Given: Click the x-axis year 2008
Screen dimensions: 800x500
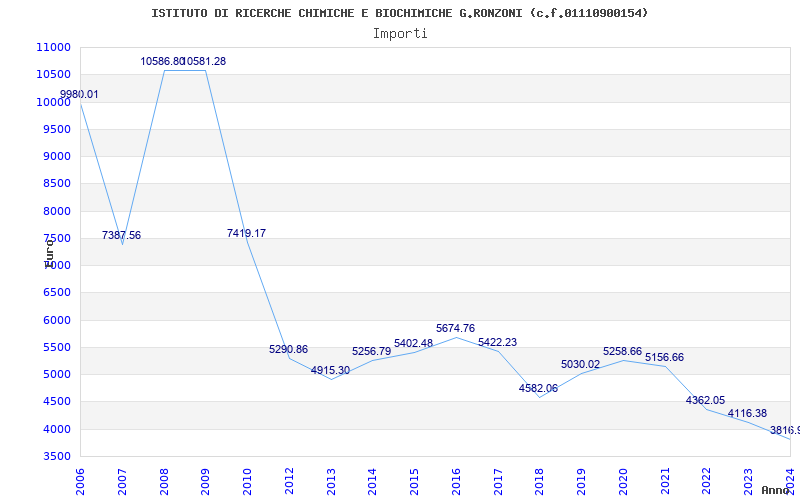Looking at the screenshot, I should tap(164, 482).
